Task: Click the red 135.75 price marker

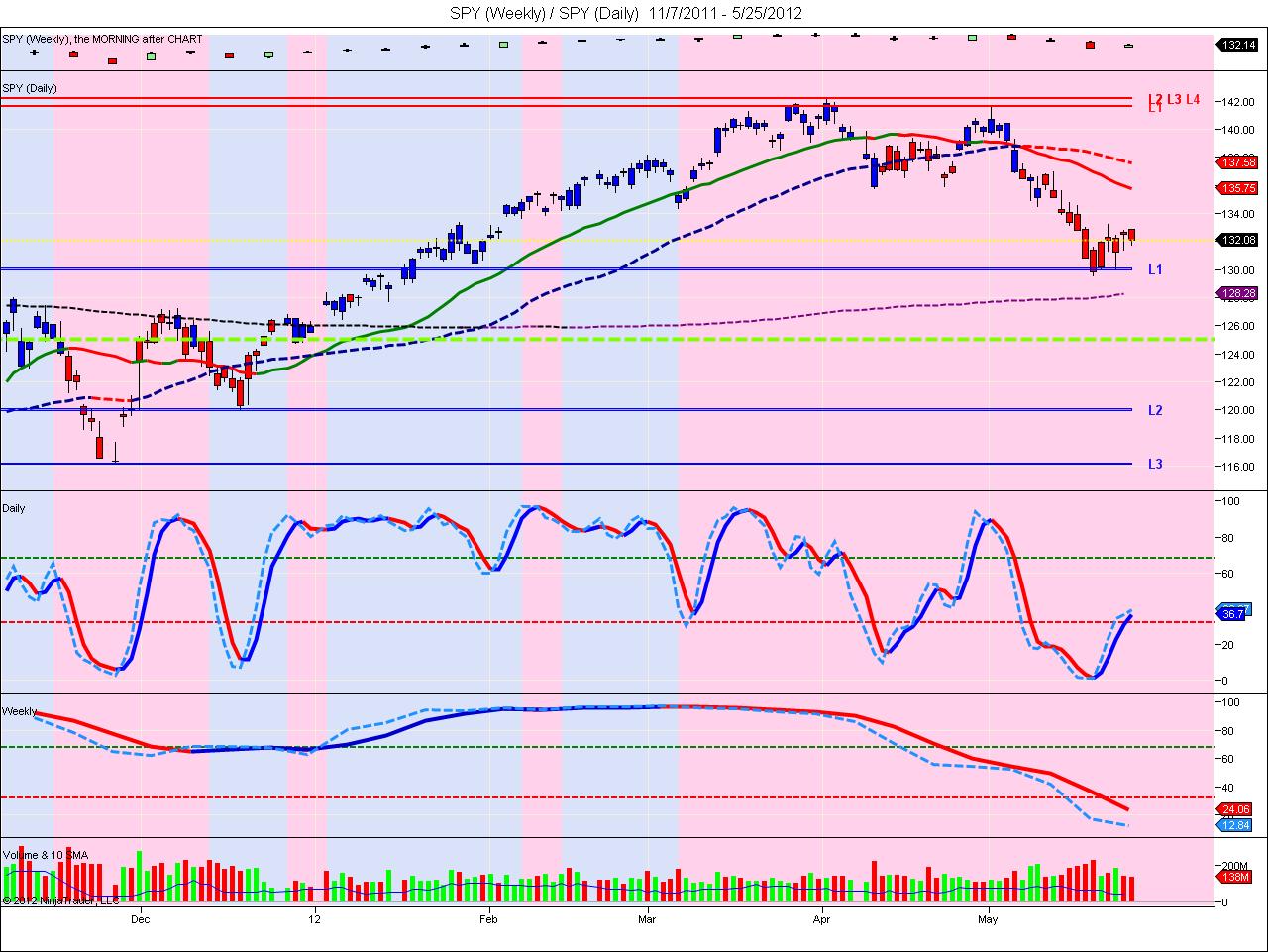Action: click(x=1239, y=187)
